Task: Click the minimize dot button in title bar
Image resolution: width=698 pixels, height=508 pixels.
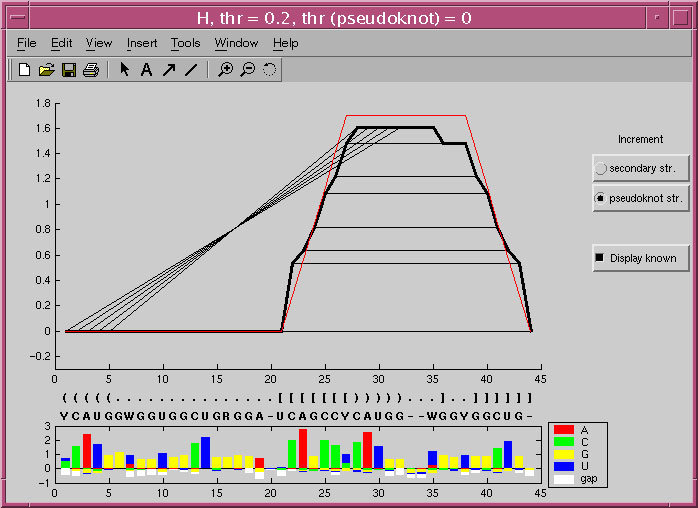Action: click(x=657, y=18)
